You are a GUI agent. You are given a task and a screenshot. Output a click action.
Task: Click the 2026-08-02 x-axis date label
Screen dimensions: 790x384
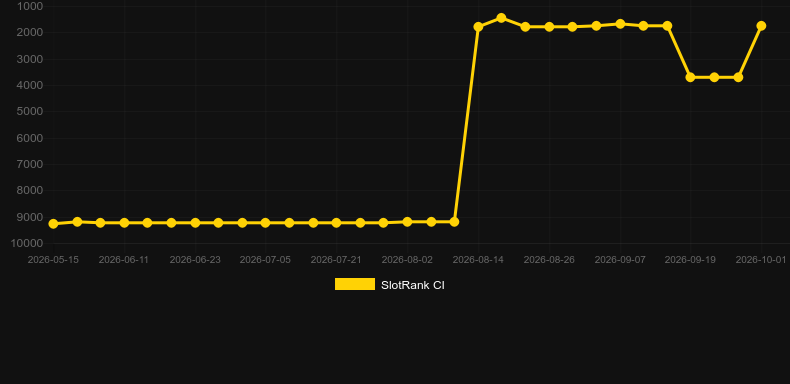point(407,260)
